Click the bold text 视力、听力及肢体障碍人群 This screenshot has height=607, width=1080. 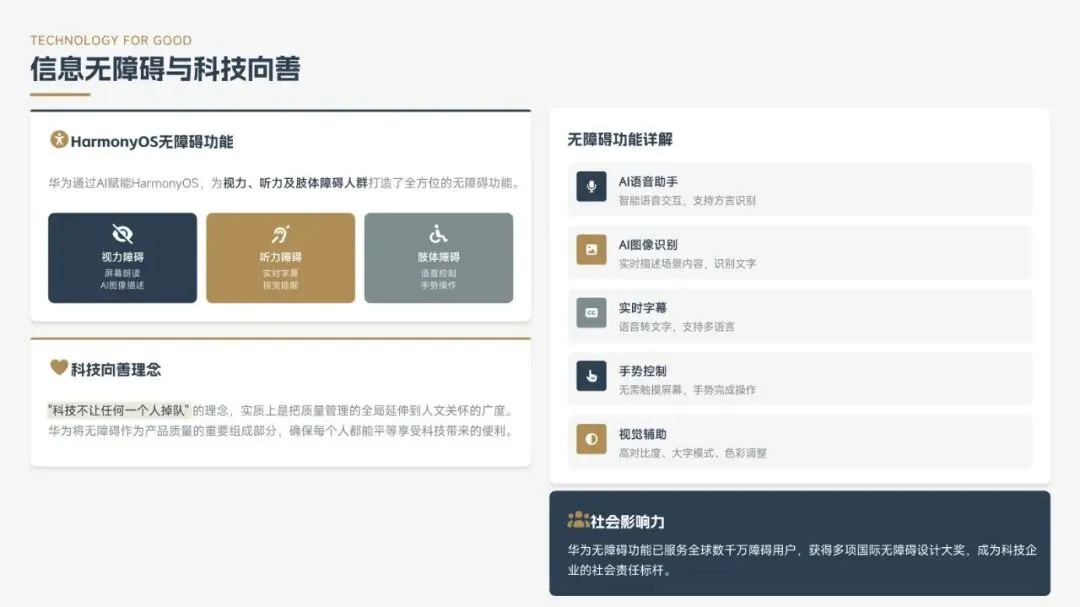295,183
